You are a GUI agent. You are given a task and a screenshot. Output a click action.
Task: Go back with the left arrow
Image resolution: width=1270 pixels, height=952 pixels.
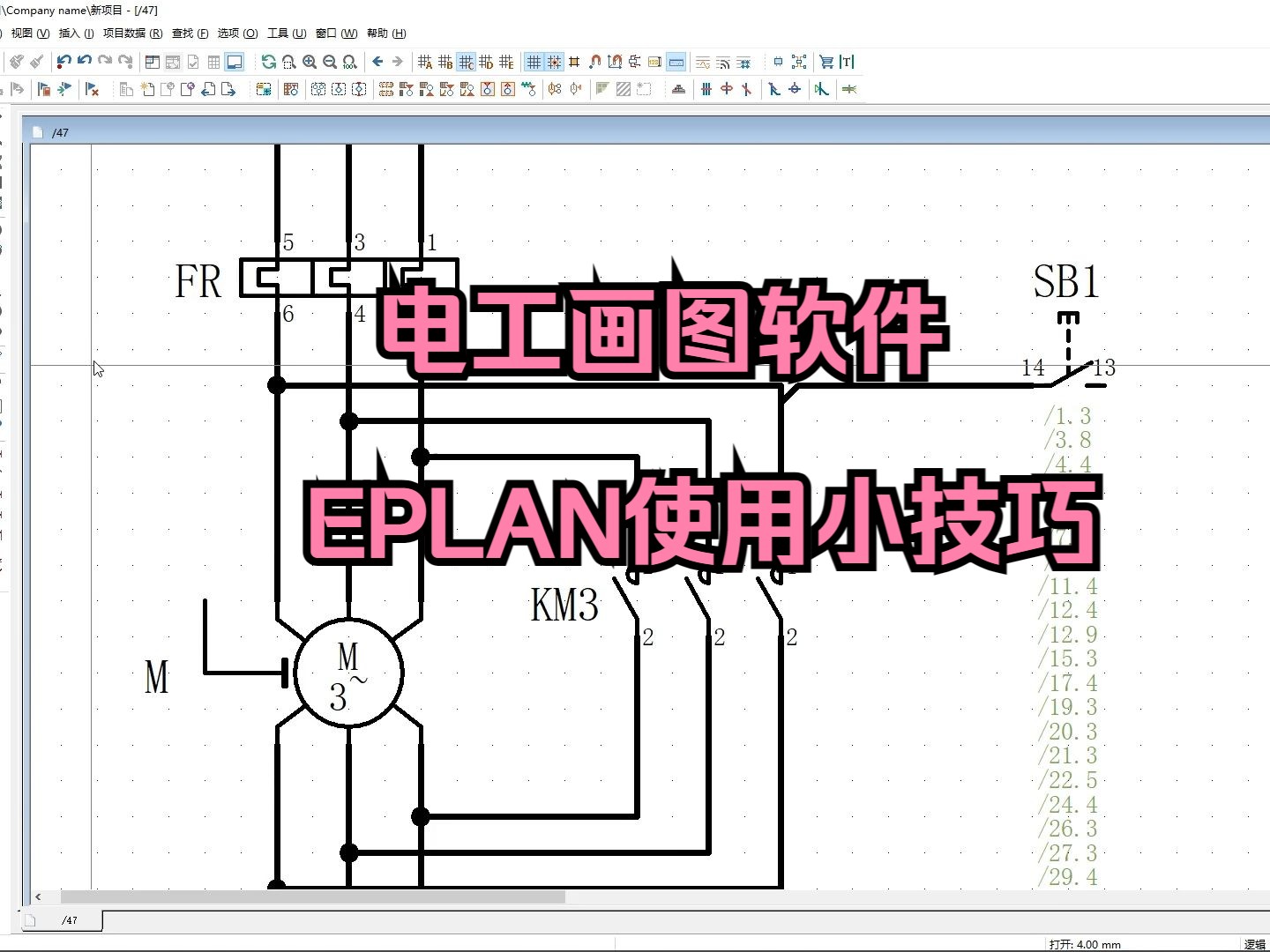tap(377, 61)
